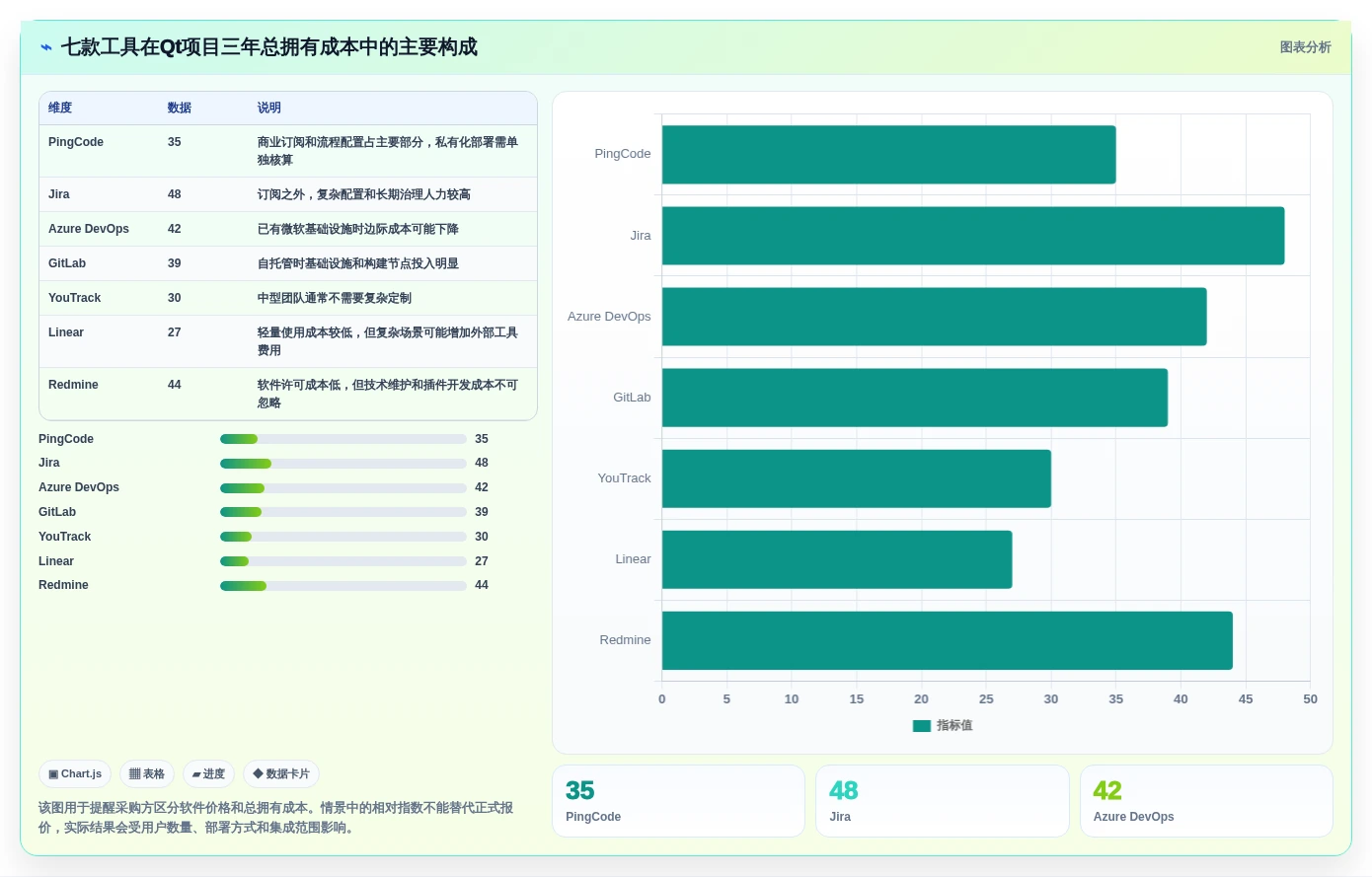Click the GitLab progress bar
Screen dimensions: 1372x877
343,512
